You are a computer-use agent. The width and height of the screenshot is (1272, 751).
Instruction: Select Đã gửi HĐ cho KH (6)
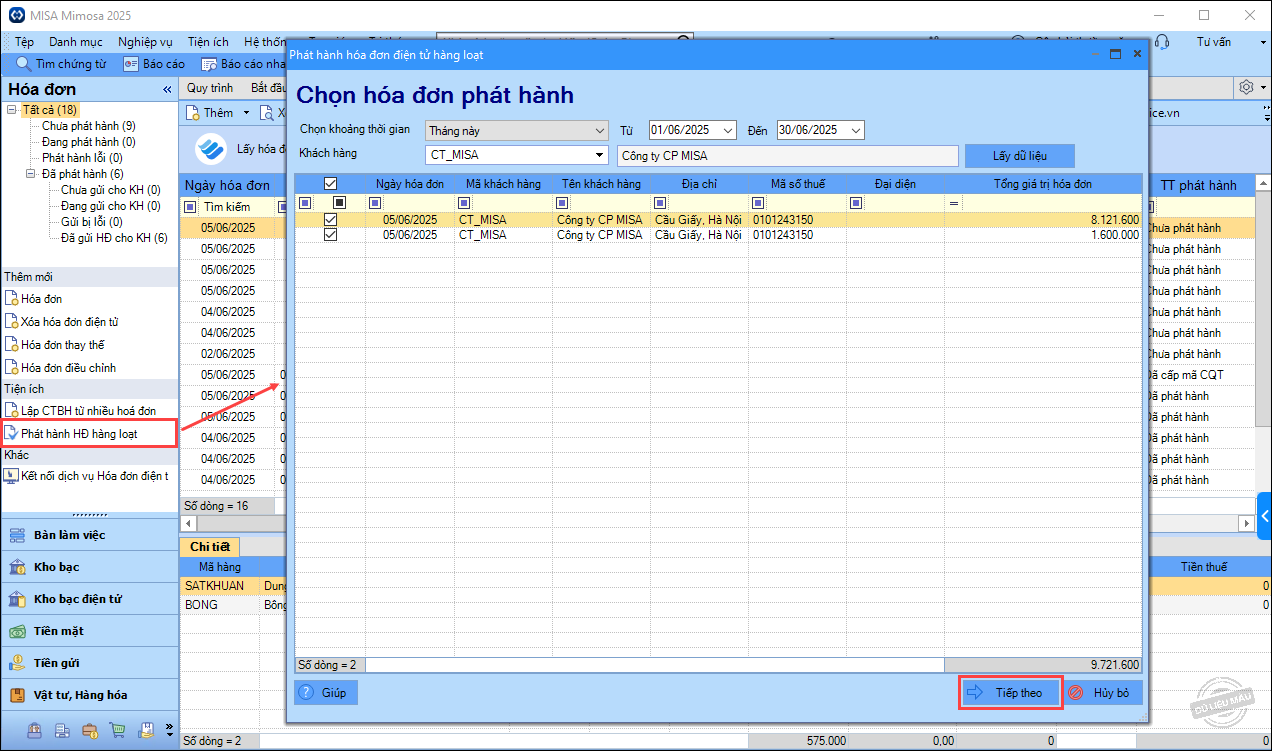[114, 238]
